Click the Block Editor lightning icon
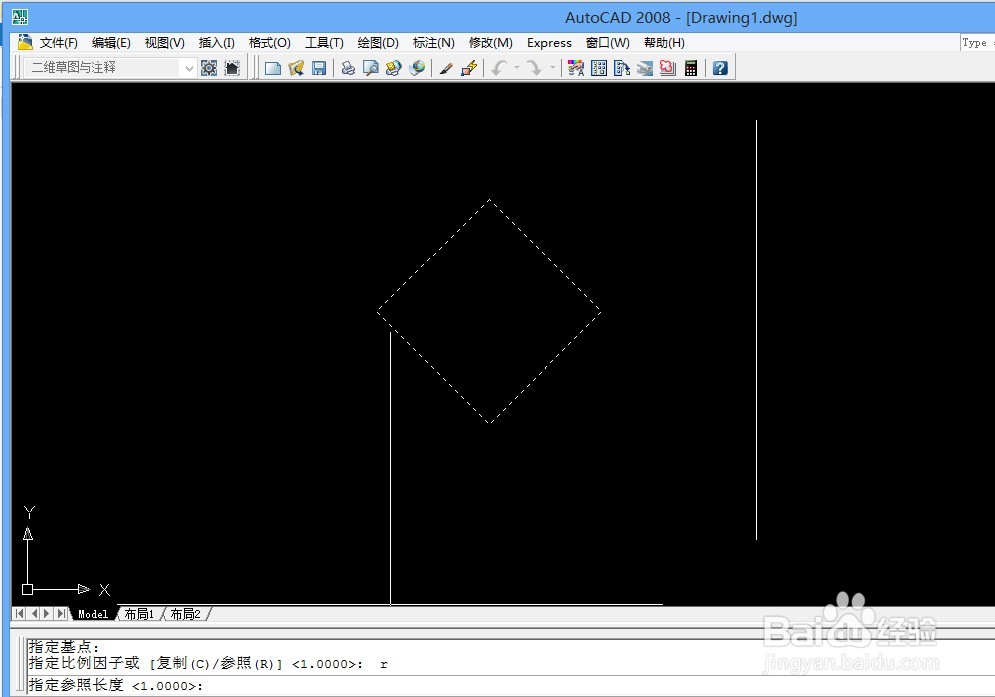 coord(469,68)
